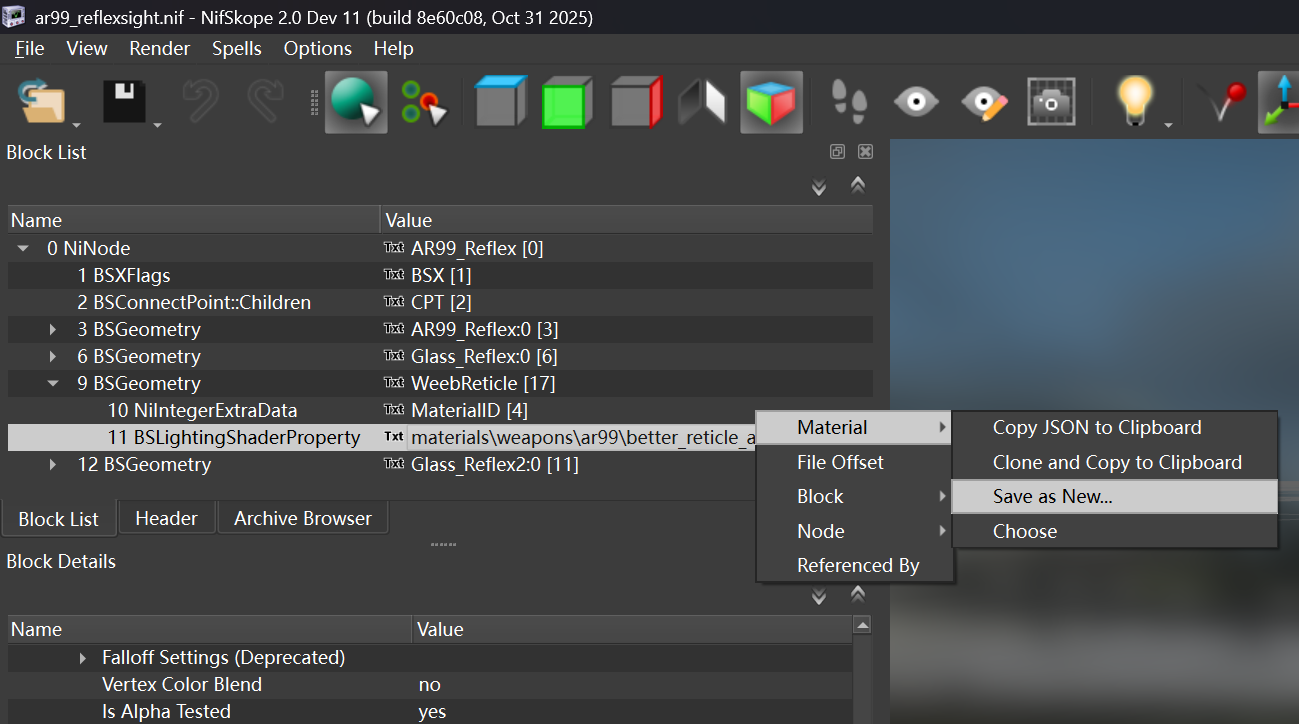
Task: Collapse the 9 BSGeometry row
Action: (x=53, y=383)
